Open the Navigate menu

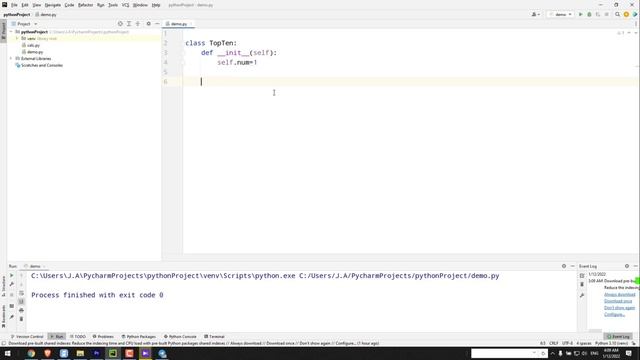53,5
